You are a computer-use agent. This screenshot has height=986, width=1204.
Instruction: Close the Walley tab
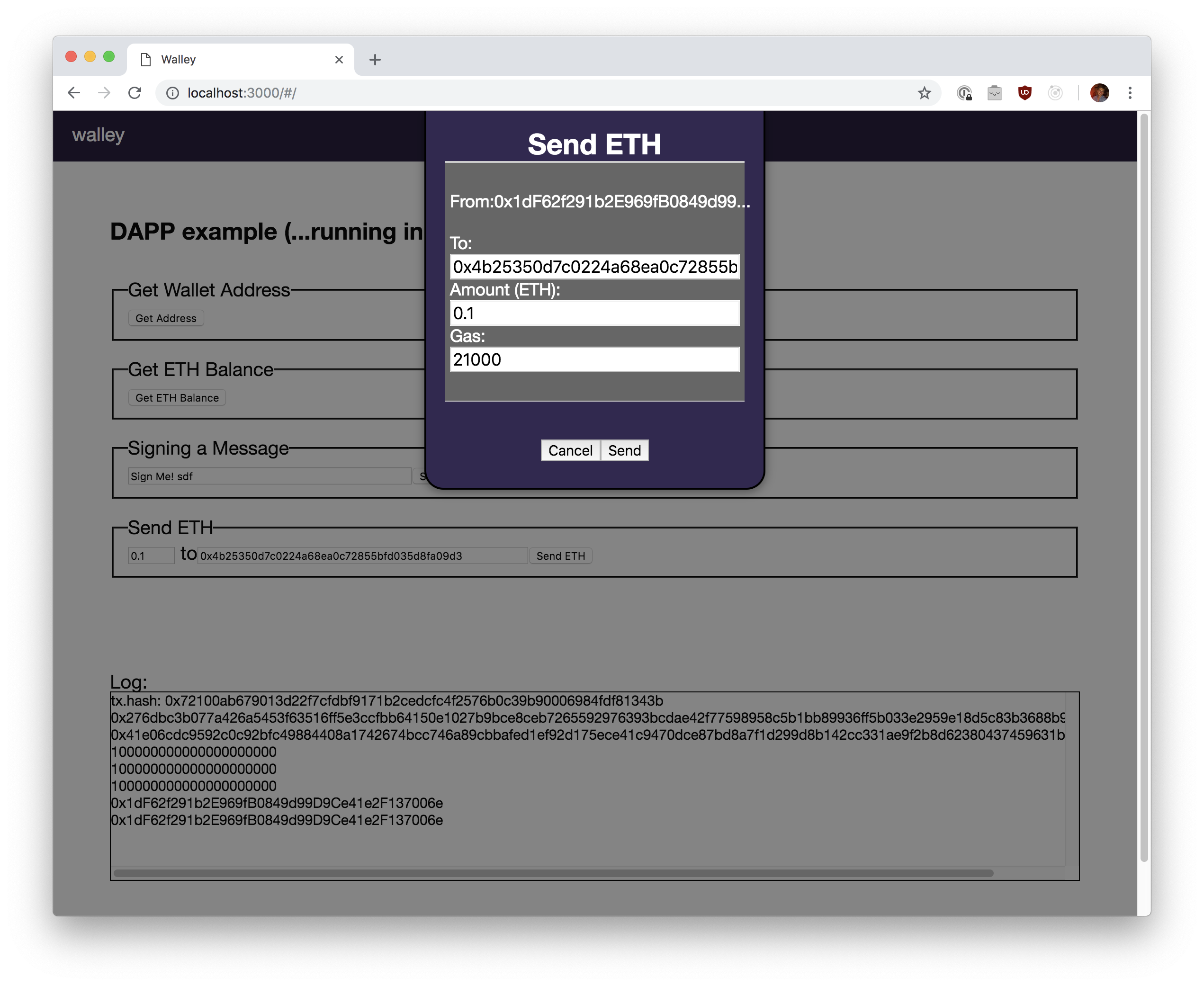click(x=339, y=60)
